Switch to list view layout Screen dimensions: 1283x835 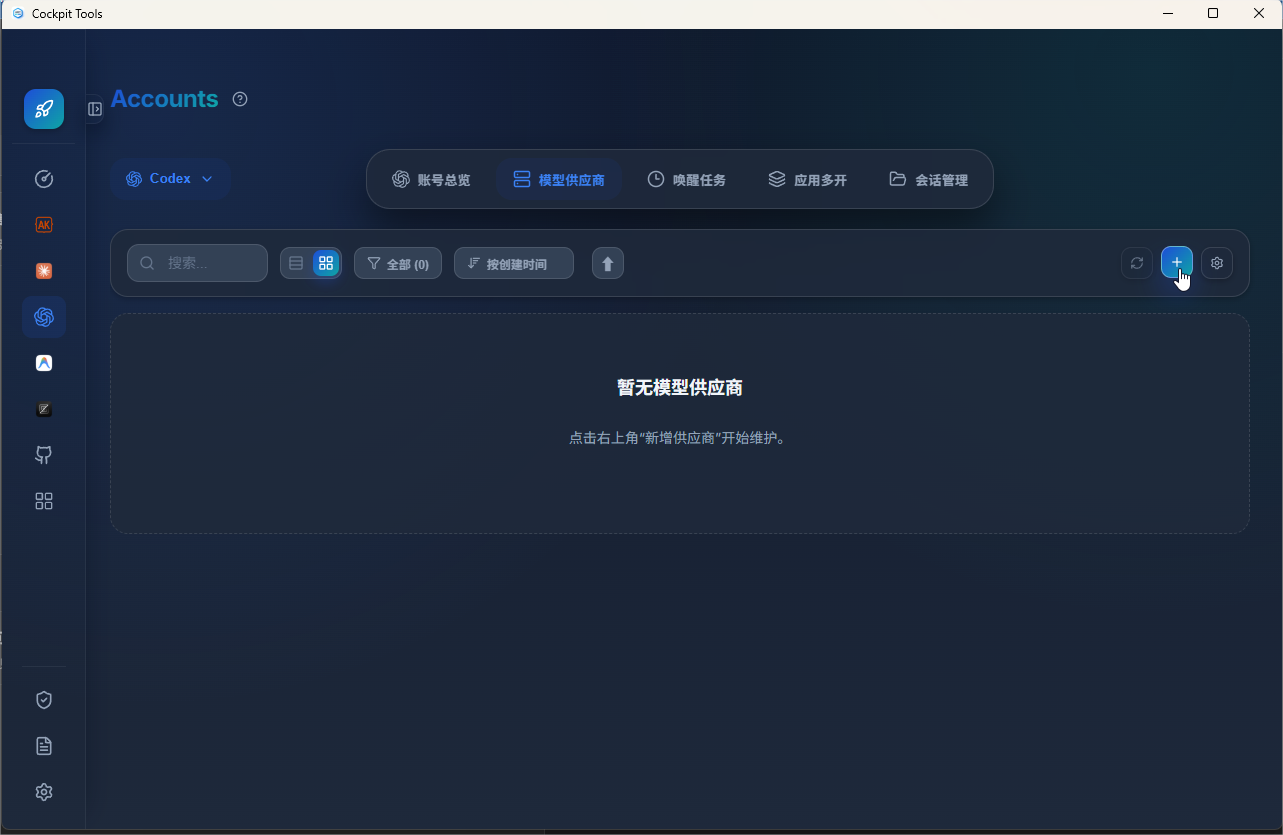[x=296, y=263]
